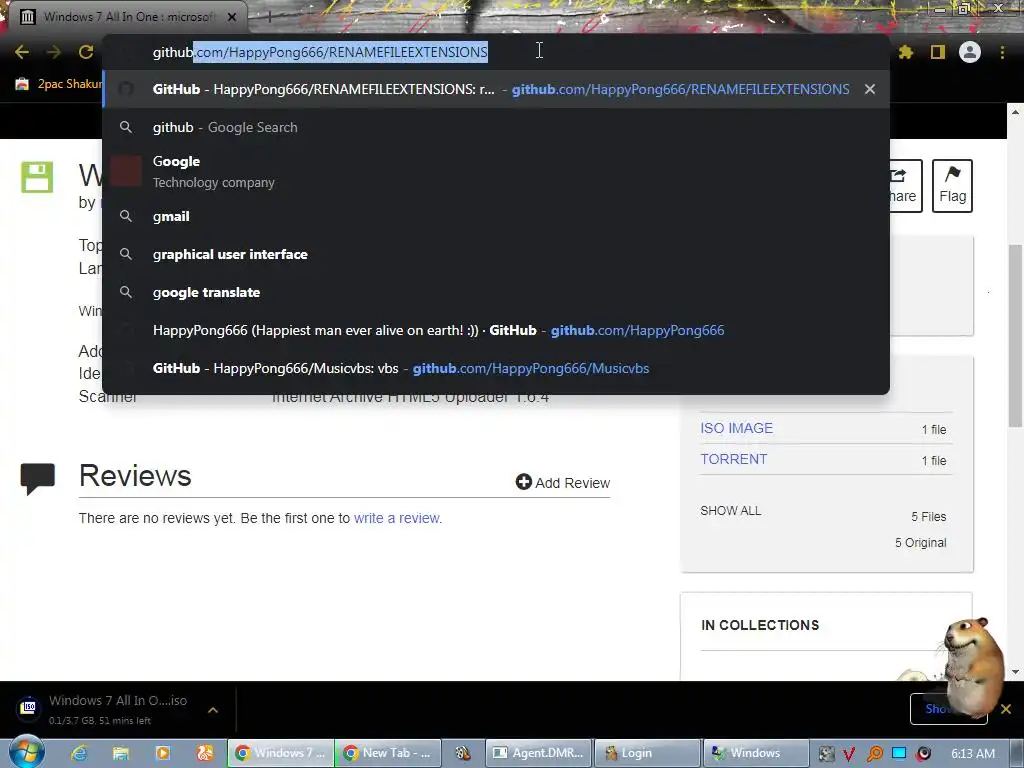
Task: Expand the iso download options chevron
Action: 213,710
